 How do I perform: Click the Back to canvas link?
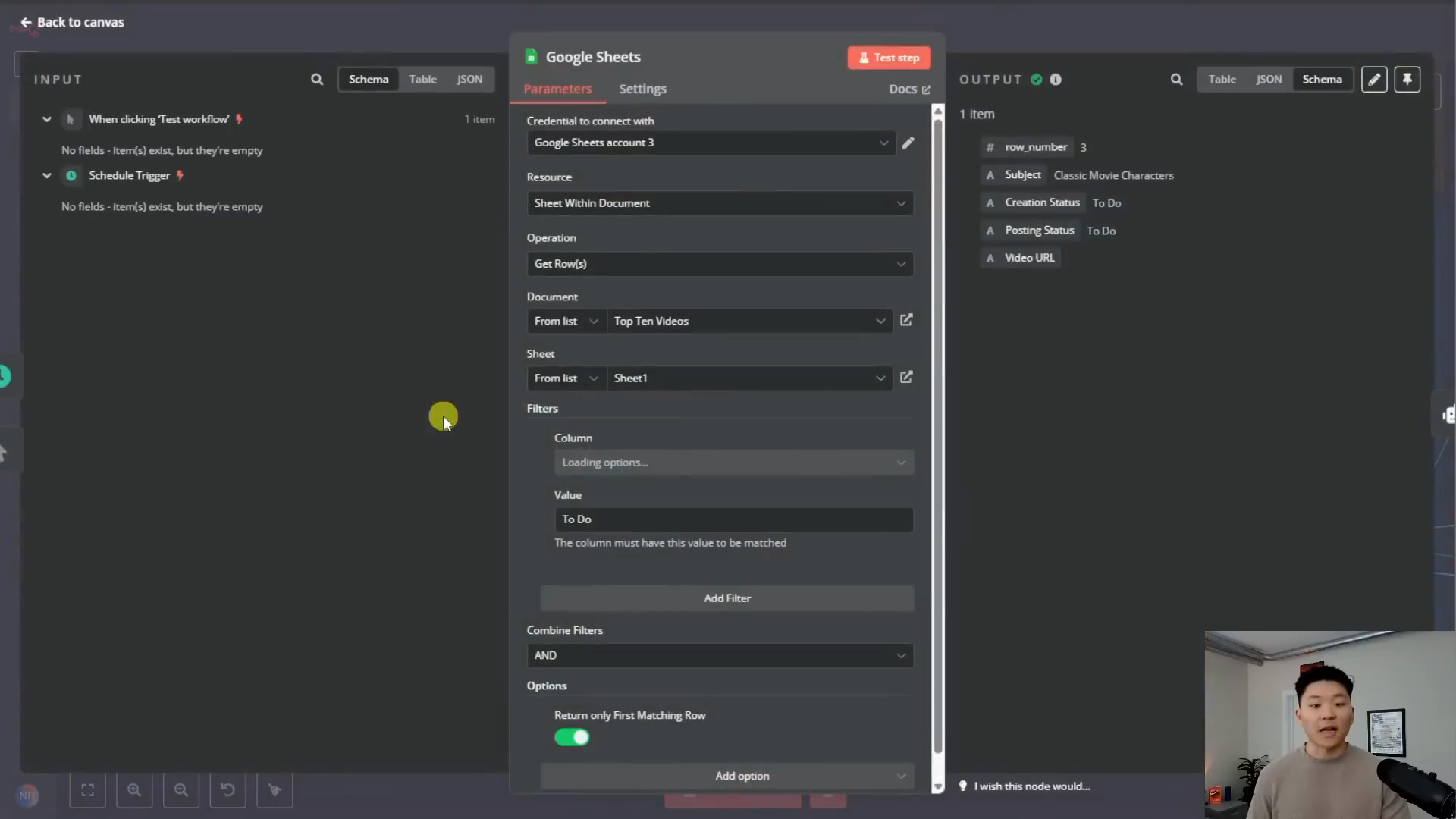[x=72, y=22]
